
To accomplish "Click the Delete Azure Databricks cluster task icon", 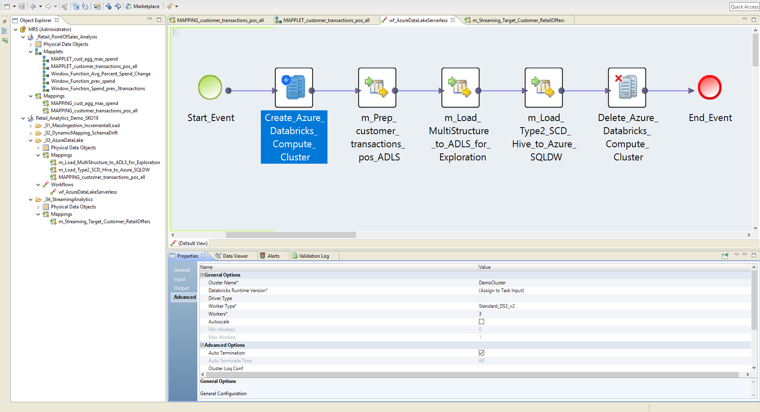I will pyautogui.click(x=627, y=88).
